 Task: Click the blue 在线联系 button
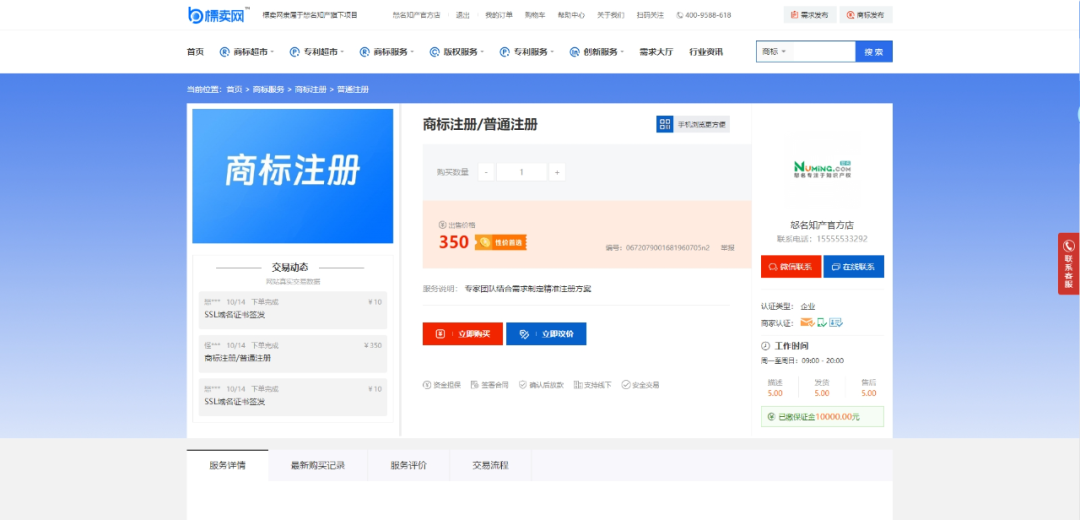[852, 267]
